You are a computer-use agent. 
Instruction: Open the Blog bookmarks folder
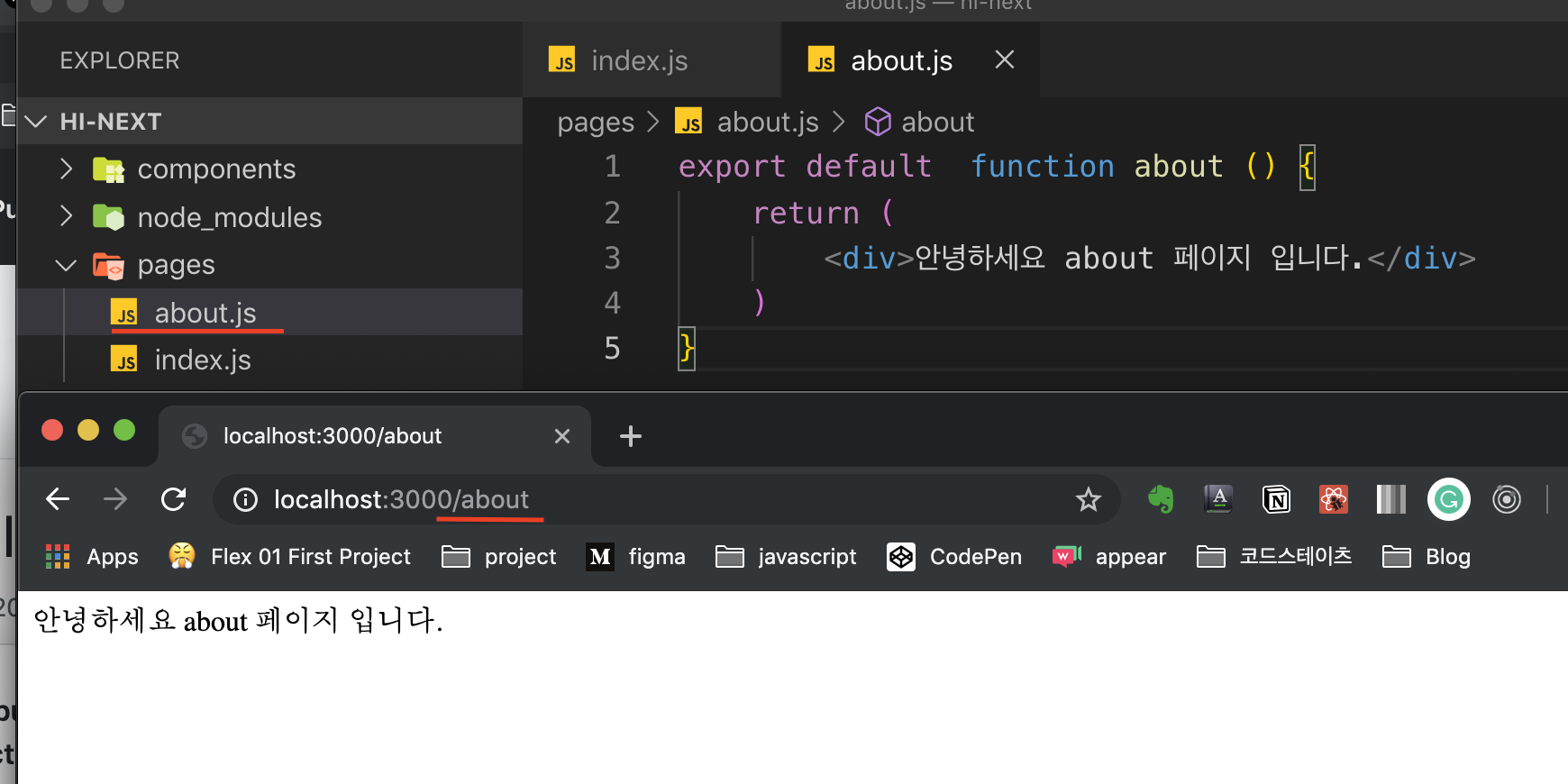point(1427,557)
